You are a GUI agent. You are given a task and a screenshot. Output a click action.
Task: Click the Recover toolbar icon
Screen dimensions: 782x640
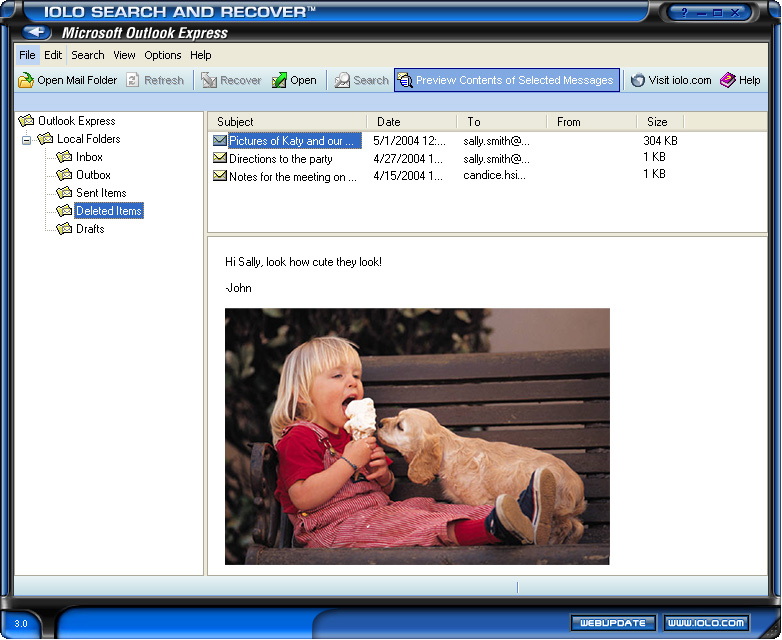[x=208, y=80]
